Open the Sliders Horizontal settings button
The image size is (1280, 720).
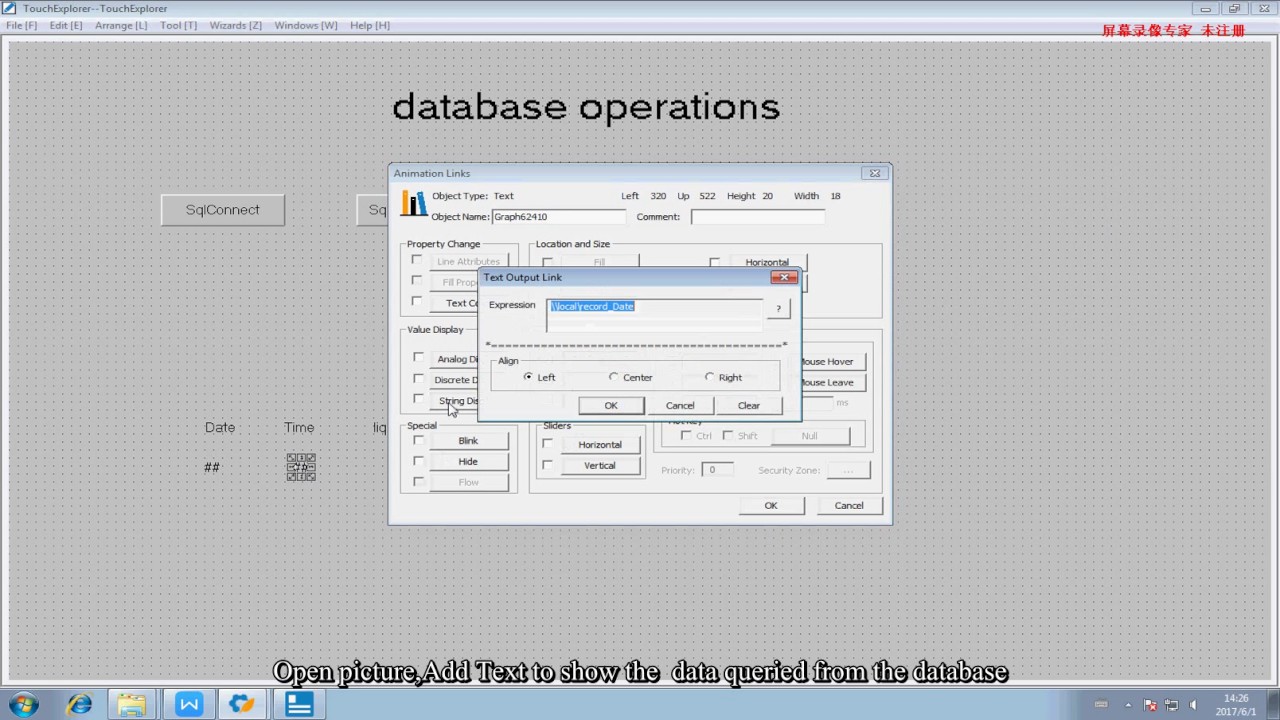pos(600,445)
